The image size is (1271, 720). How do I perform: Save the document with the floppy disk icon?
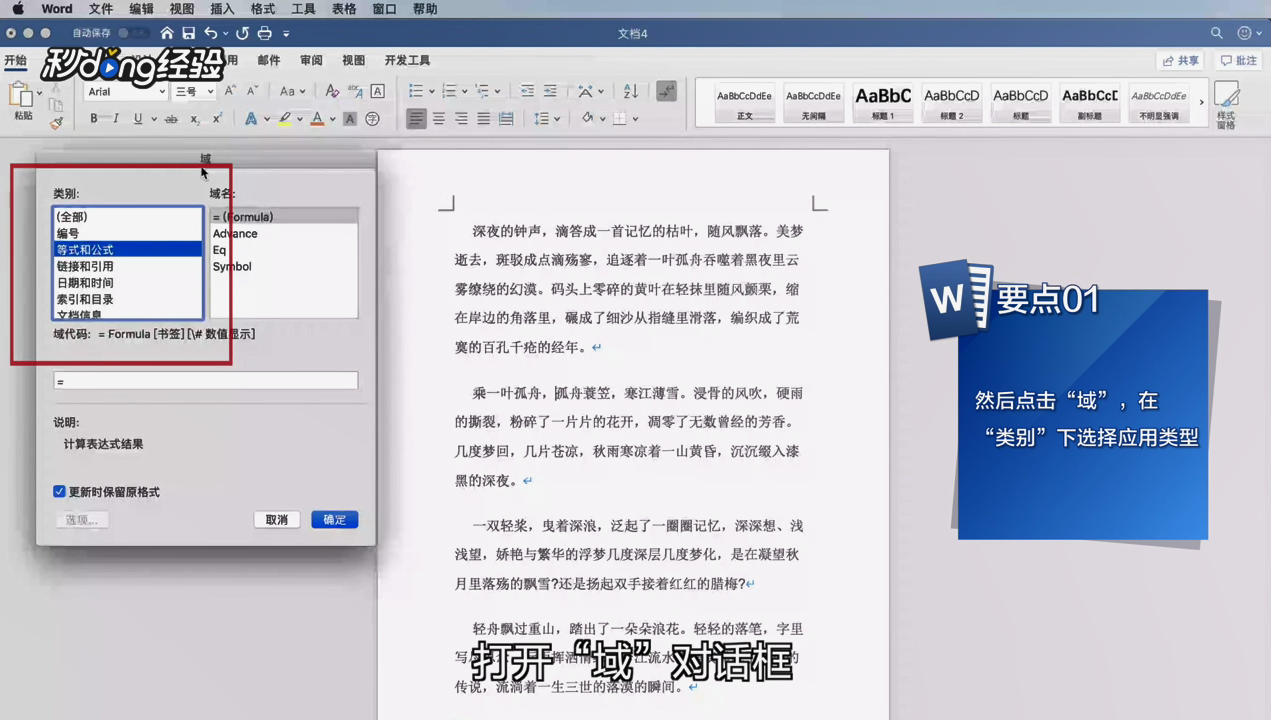pos(188,33)
